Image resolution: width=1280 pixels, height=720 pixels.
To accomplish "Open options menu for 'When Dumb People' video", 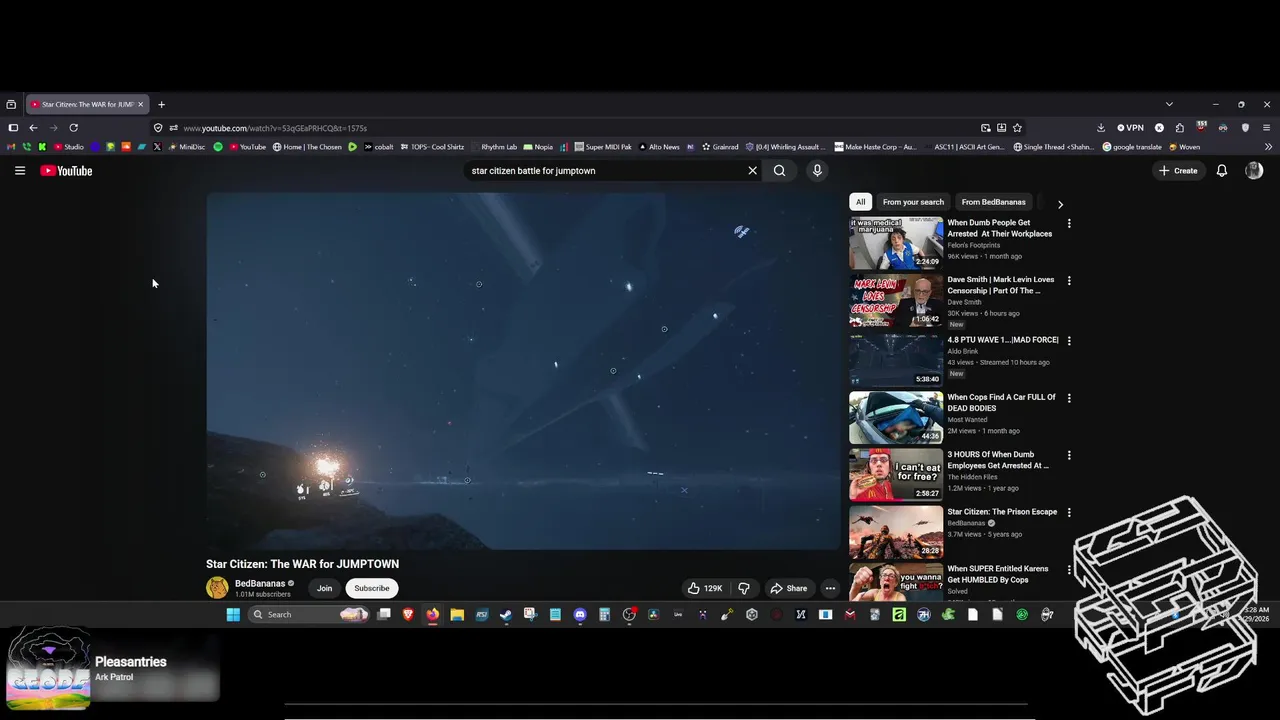I will click(x=1069, y=224).
